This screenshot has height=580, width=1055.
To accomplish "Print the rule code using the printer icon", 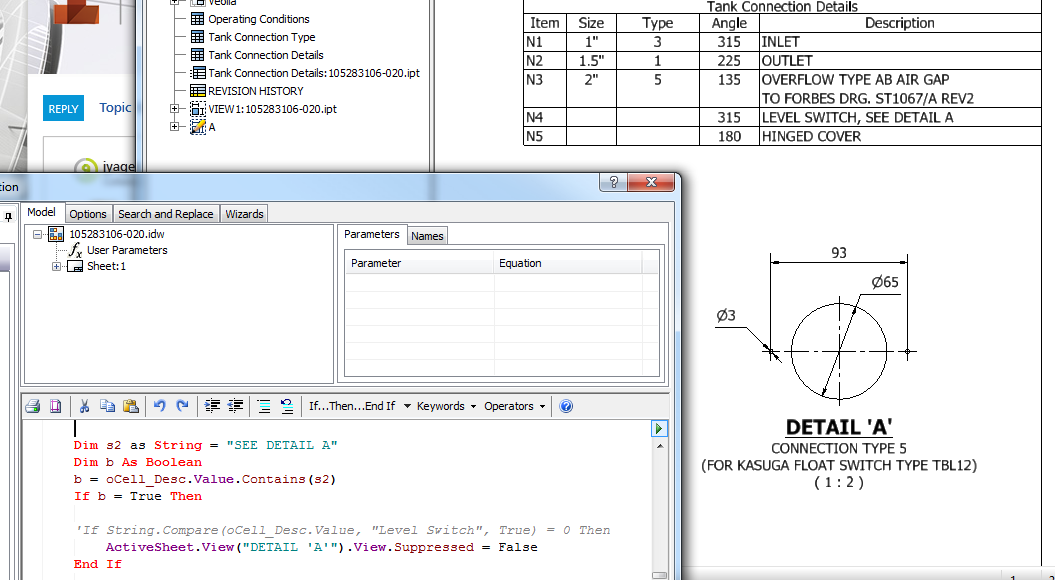I will pos(31,406).
